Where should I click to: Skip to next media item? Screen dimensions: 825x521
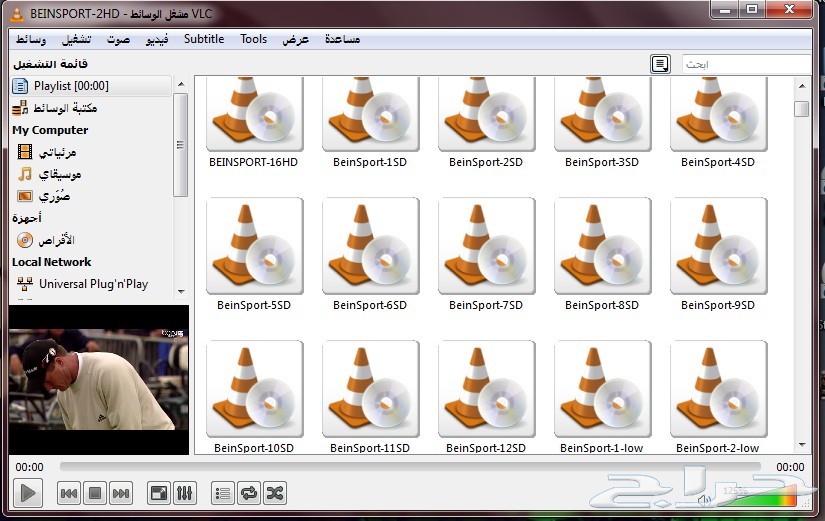[x=120, y=493]
